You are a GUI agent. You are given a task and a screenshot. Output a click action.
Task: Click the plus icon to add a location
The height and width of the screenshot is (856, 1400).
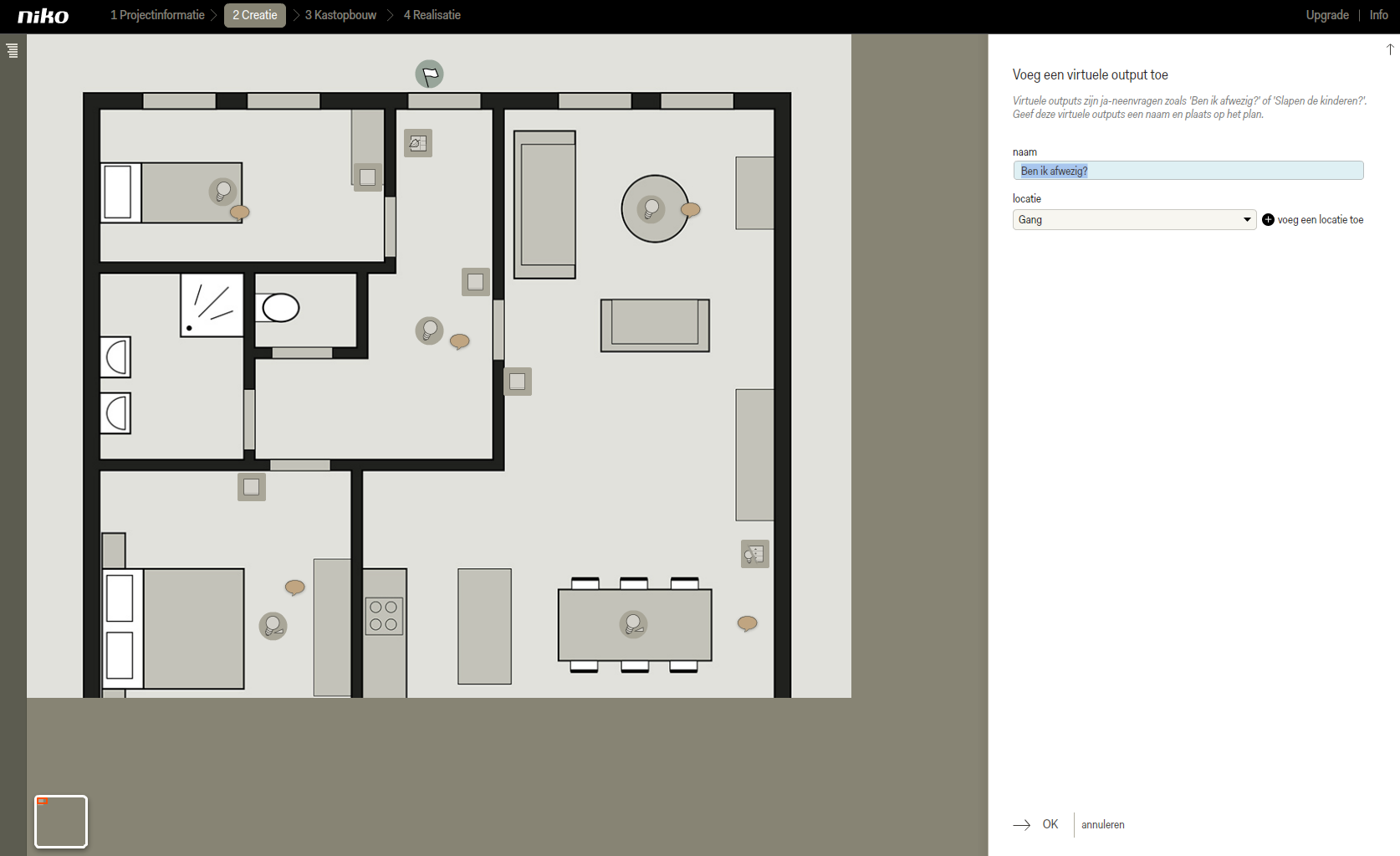coord(1268,220)
